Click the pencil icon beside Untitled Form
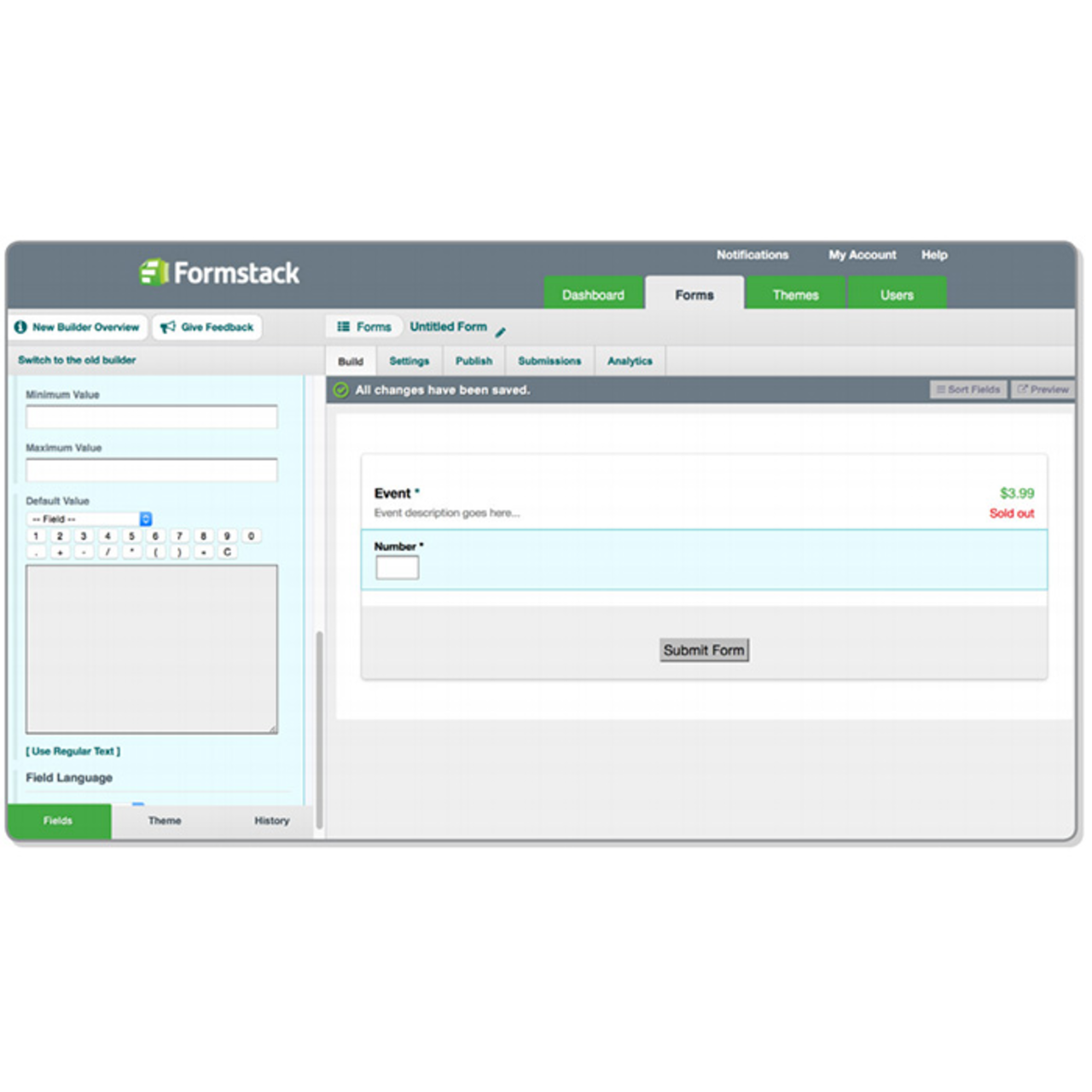The height and width of the screenshot is (1092, 1092). pos(501,332)
